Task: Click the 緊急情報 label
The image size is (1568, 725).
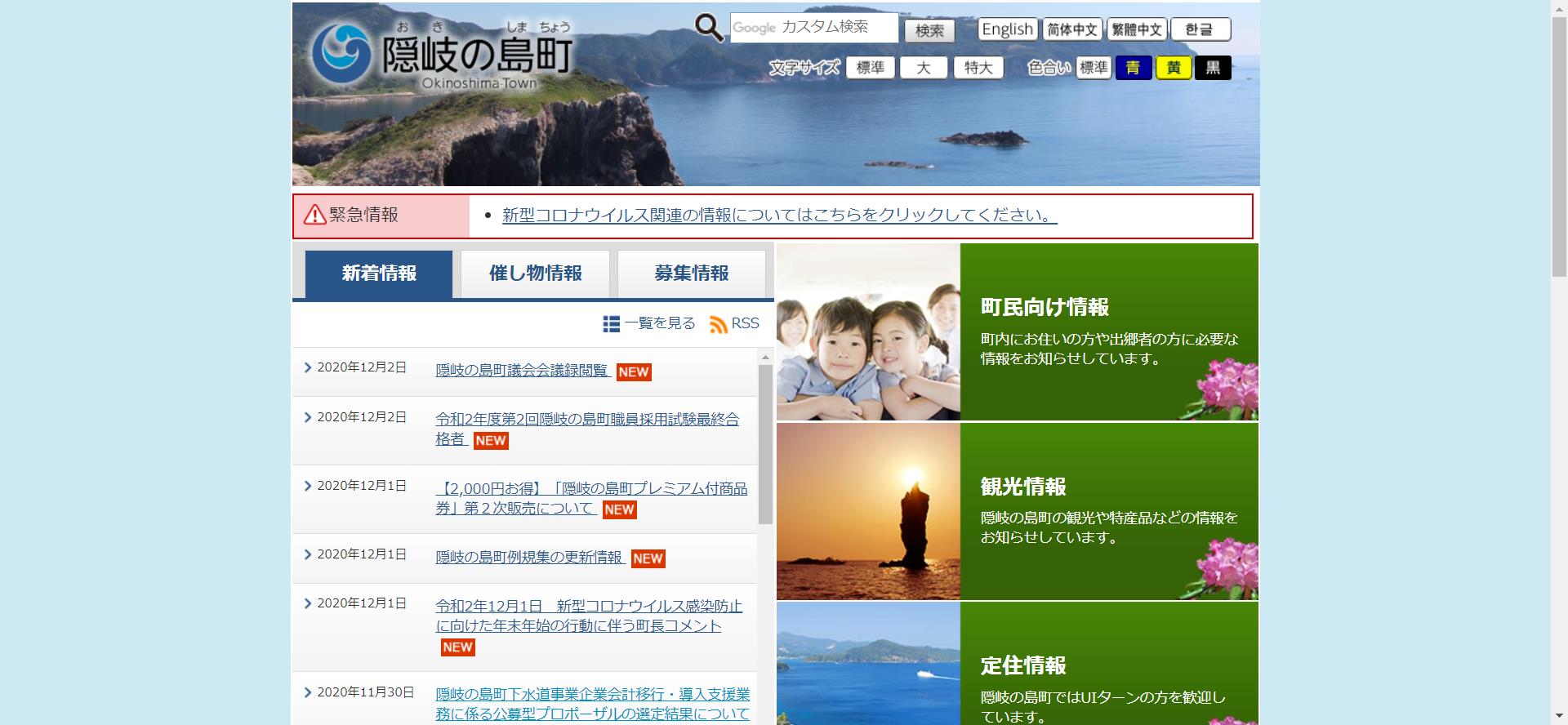Action: click(363, 215)
